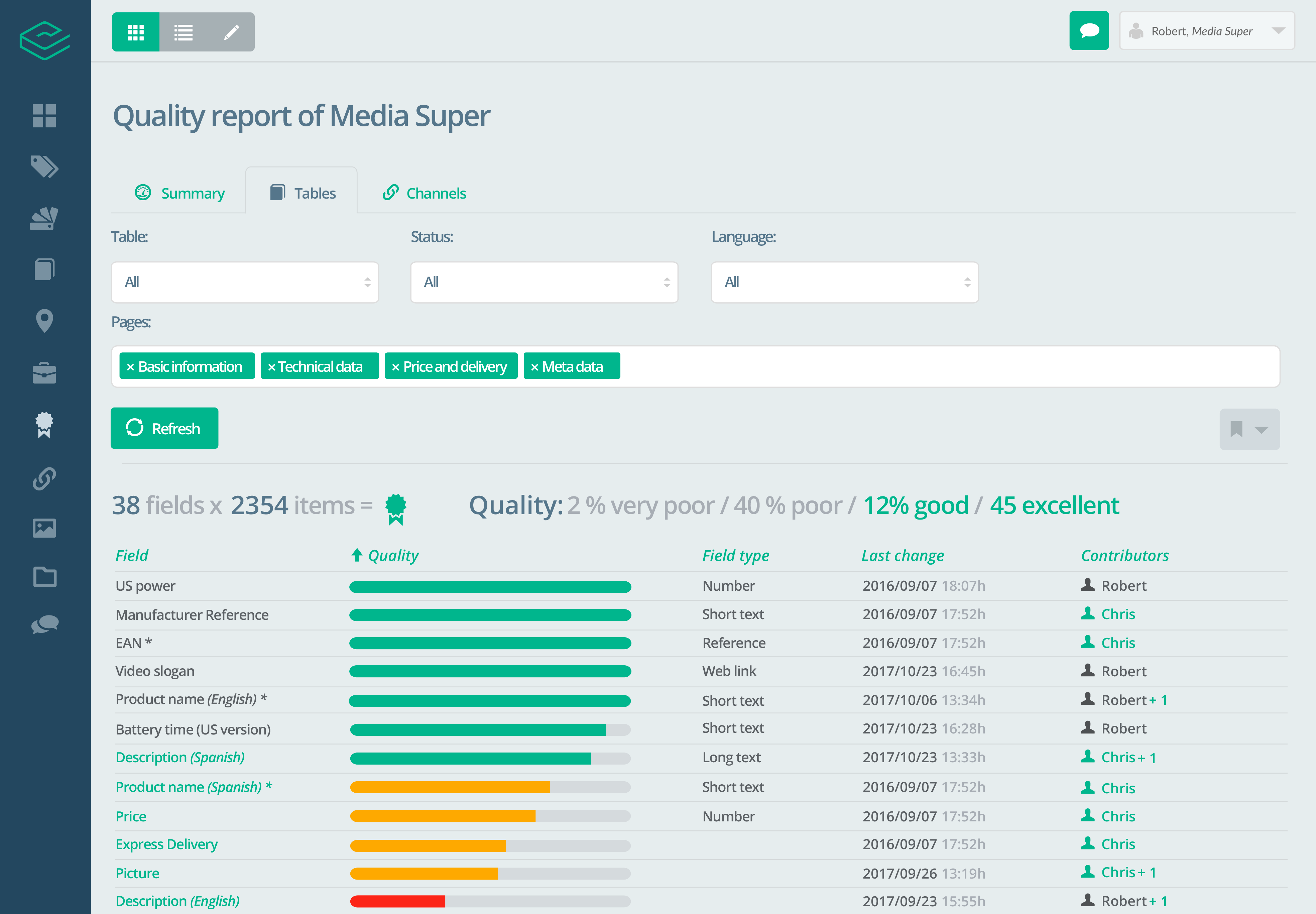The image size is (1316, 914).
Task: Click the Refresh button
Action: (164, 428)
